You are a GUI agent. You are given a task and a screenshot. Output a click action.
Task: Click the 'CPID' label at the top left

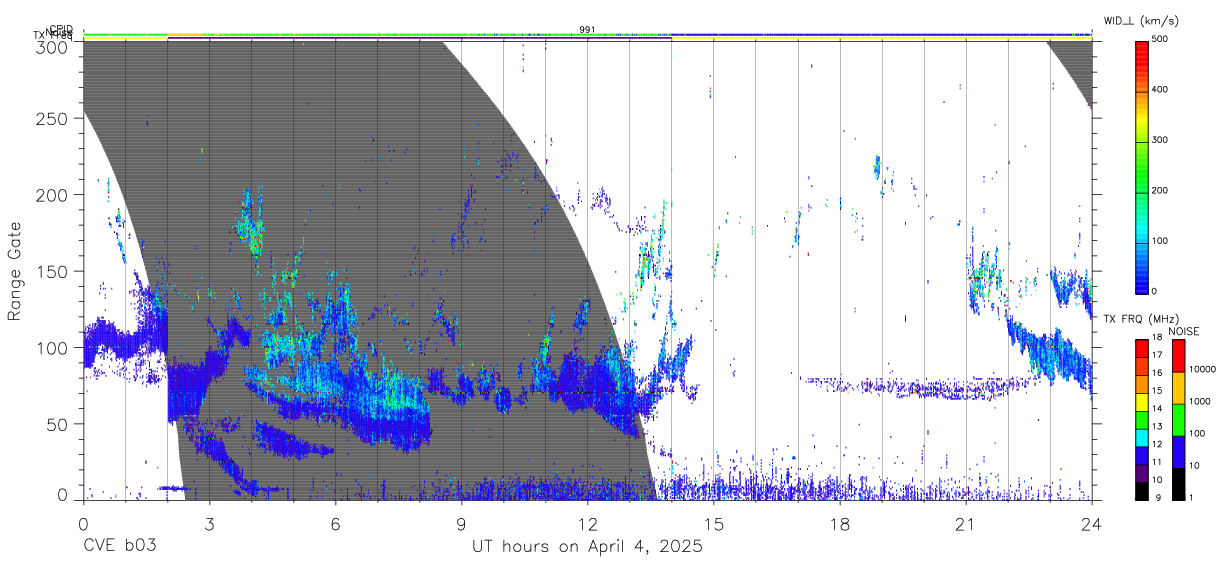tap(61, 29)
